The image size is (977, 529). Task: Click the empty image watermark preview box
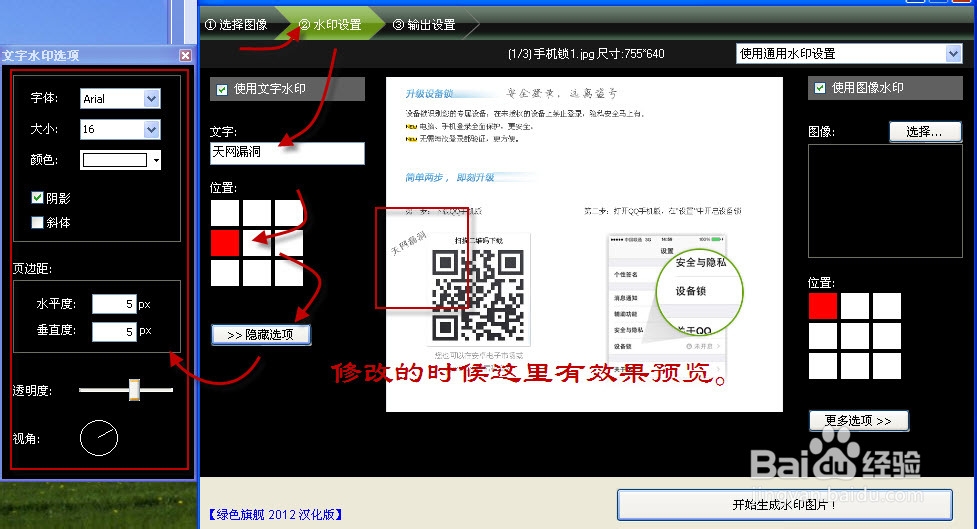click(x=885, y=201)
